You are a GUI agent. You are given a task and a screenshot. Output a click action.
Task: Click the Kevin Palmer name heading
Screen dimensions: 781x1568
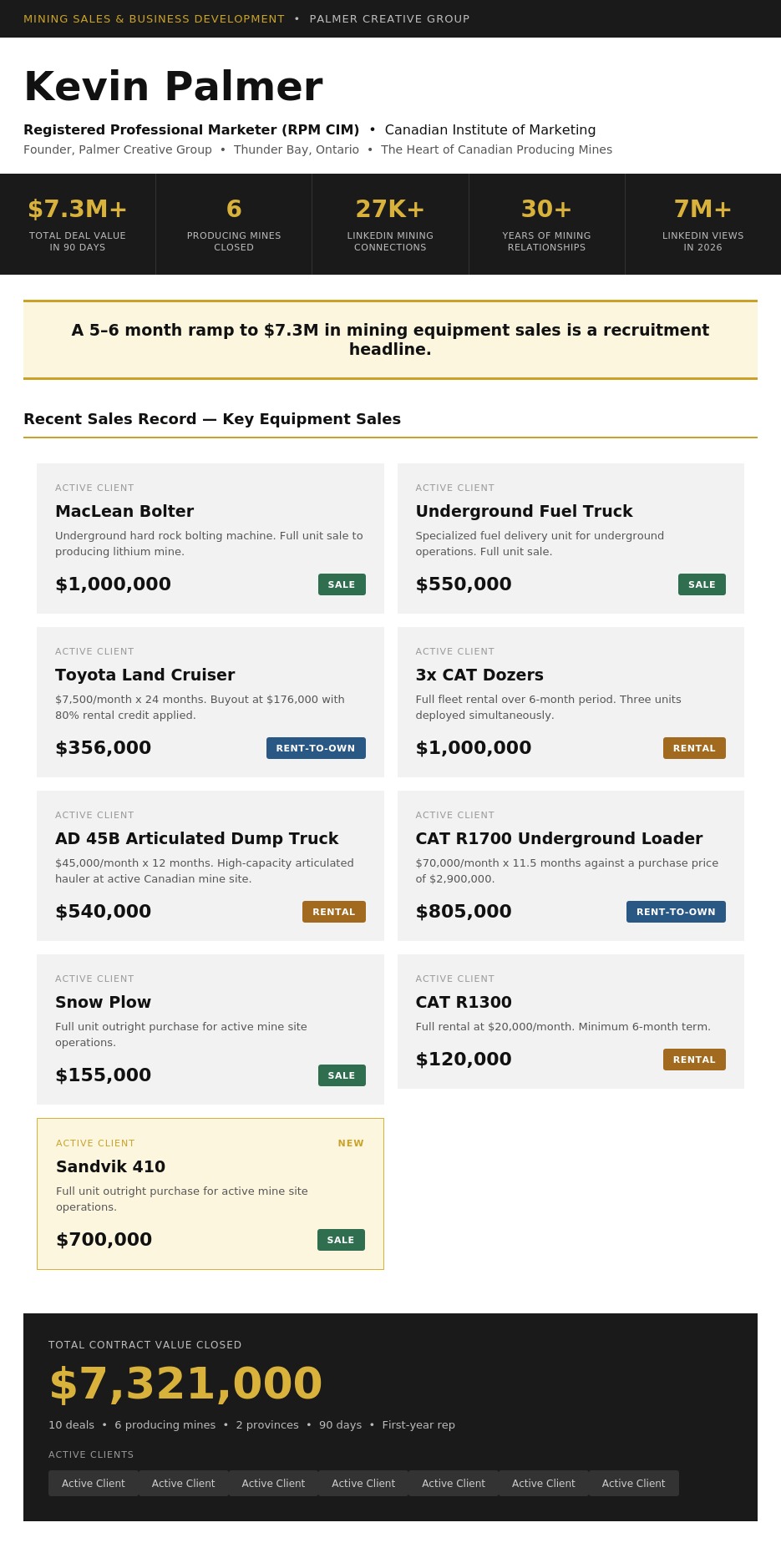pos(173,86)
